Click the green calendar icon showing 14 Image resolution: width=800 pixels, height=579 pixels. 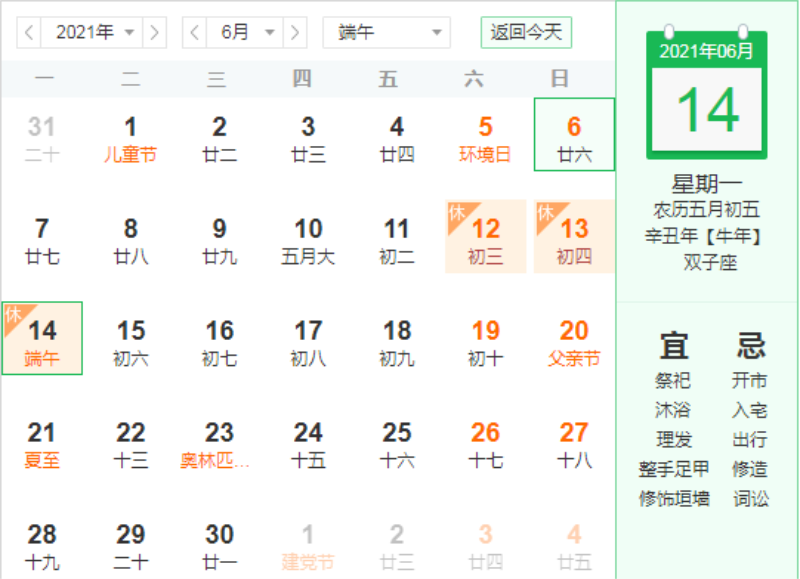tap(707, 96)
